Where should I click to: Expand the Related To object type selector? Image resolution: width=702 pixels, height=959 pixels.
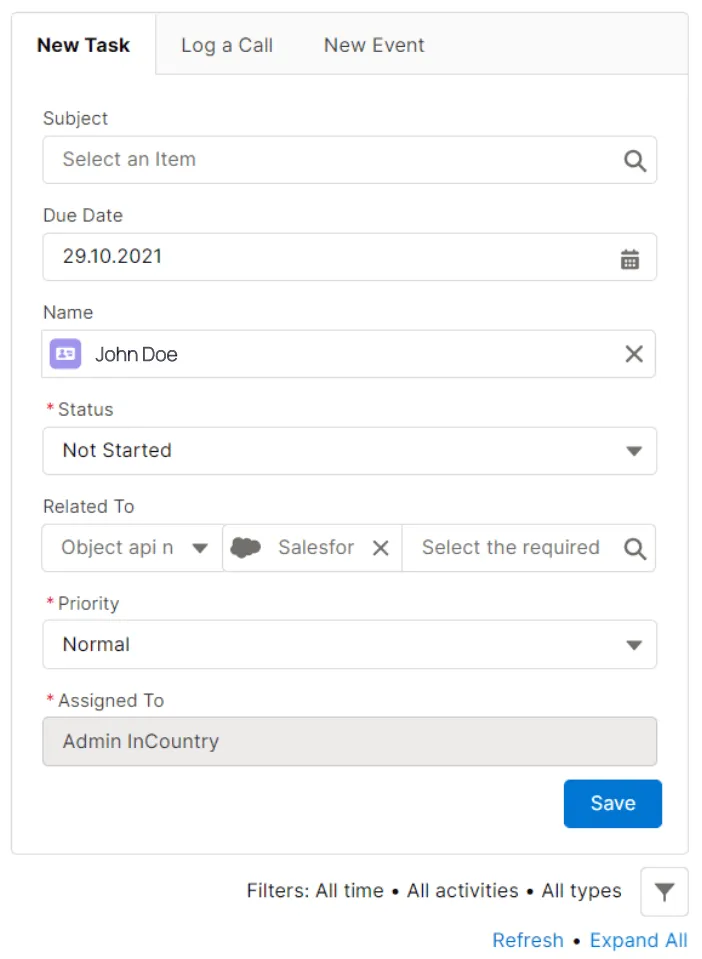[x=200, y=547]
